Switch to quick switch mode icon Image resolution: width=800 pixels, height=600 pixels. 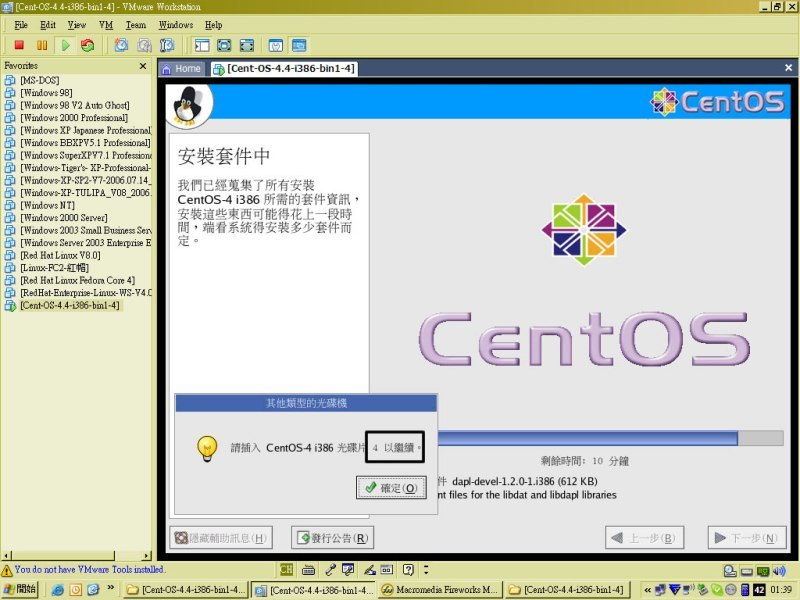coord(224,45)
